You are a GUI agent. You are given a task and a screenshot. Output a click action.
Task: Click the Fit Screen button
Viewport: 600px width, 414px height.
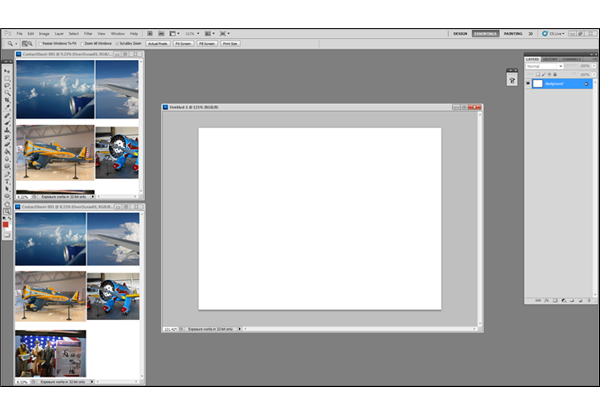pos(183,44)
